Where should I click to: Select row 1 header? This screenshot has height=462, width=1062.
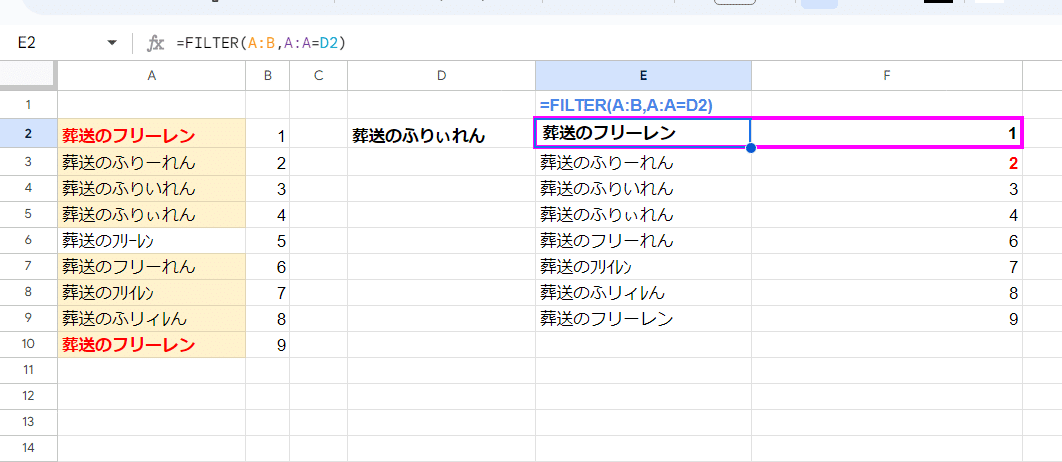28,105
